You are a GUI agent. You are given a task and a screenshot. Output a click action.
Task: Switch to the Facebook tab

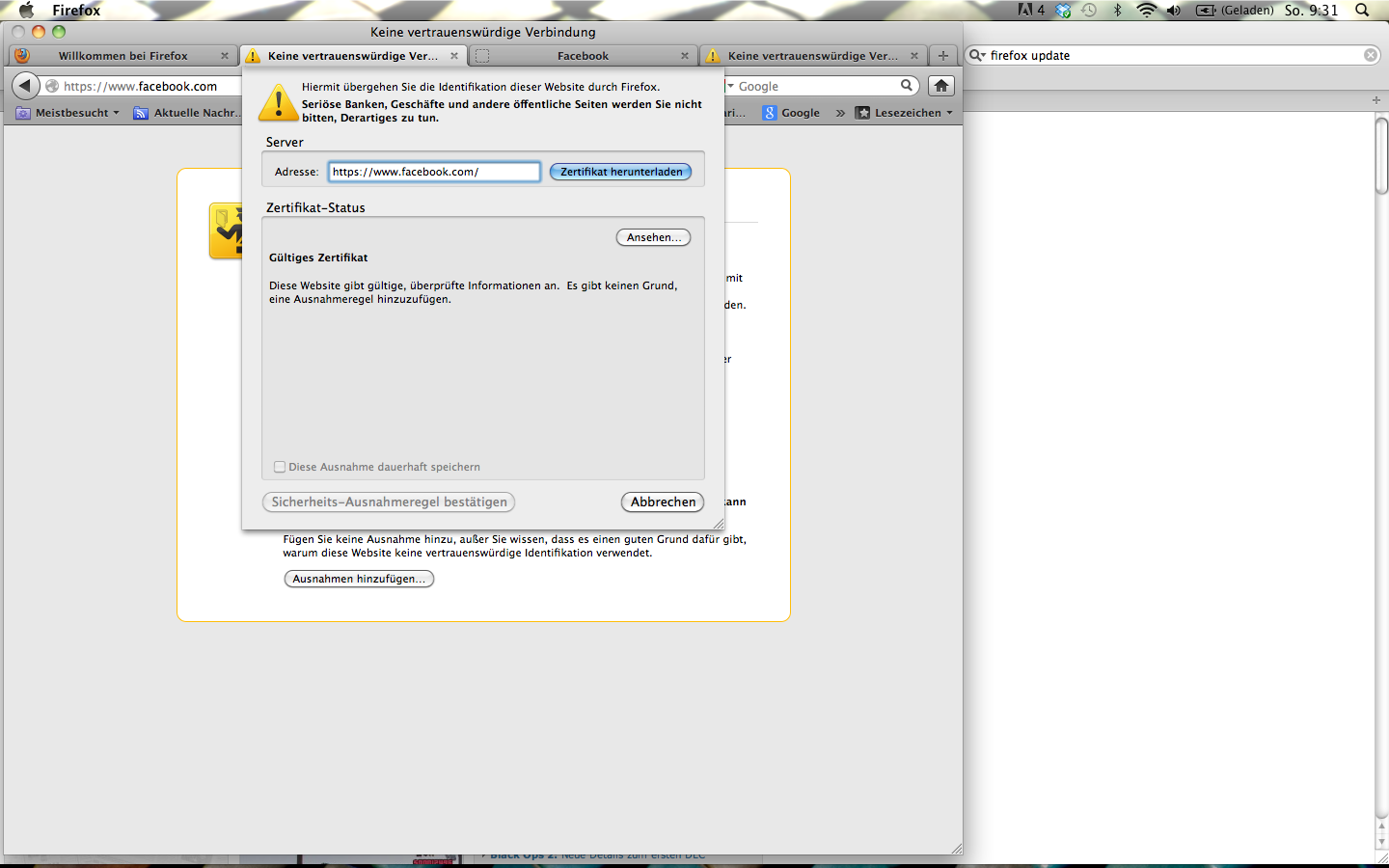[583, 56]
